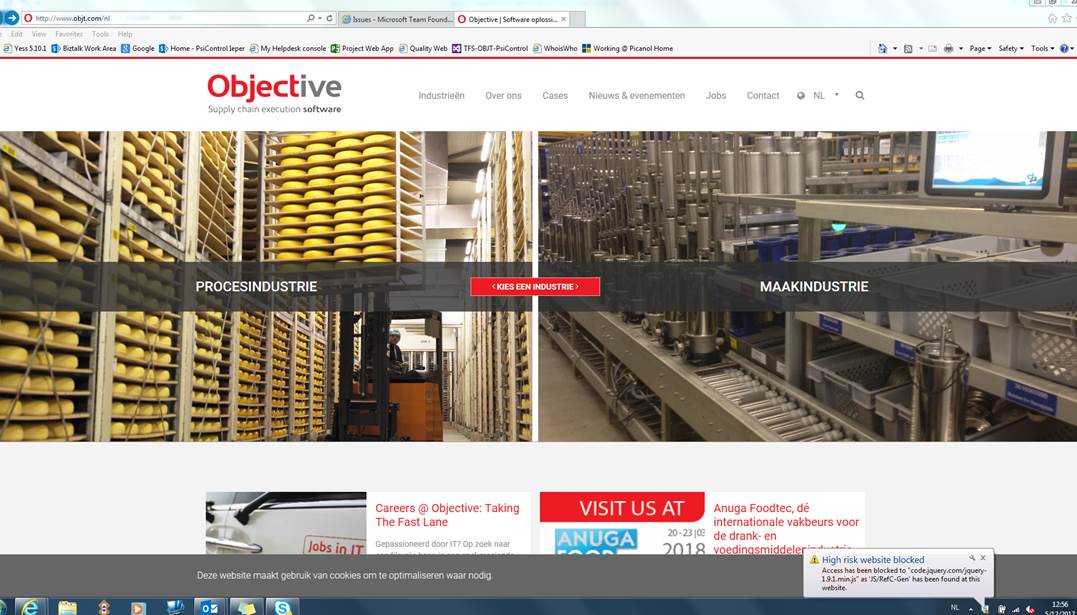Open the file explorer taskbar icon
This screenshot has height=615, width=1077.
pyautogui.click(x=67, y=607)
